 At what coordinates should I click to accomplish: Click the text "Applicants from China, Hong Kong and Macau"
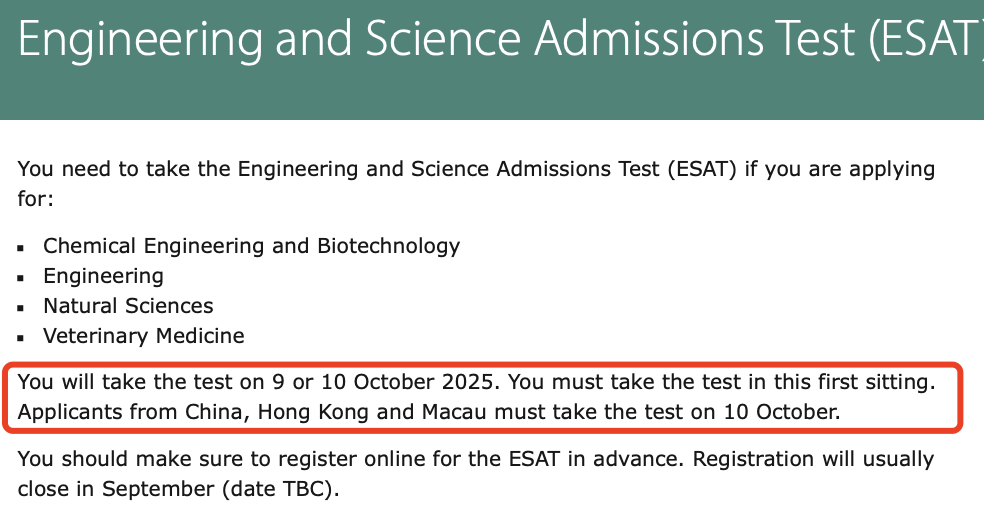click(x=252, y=412)
